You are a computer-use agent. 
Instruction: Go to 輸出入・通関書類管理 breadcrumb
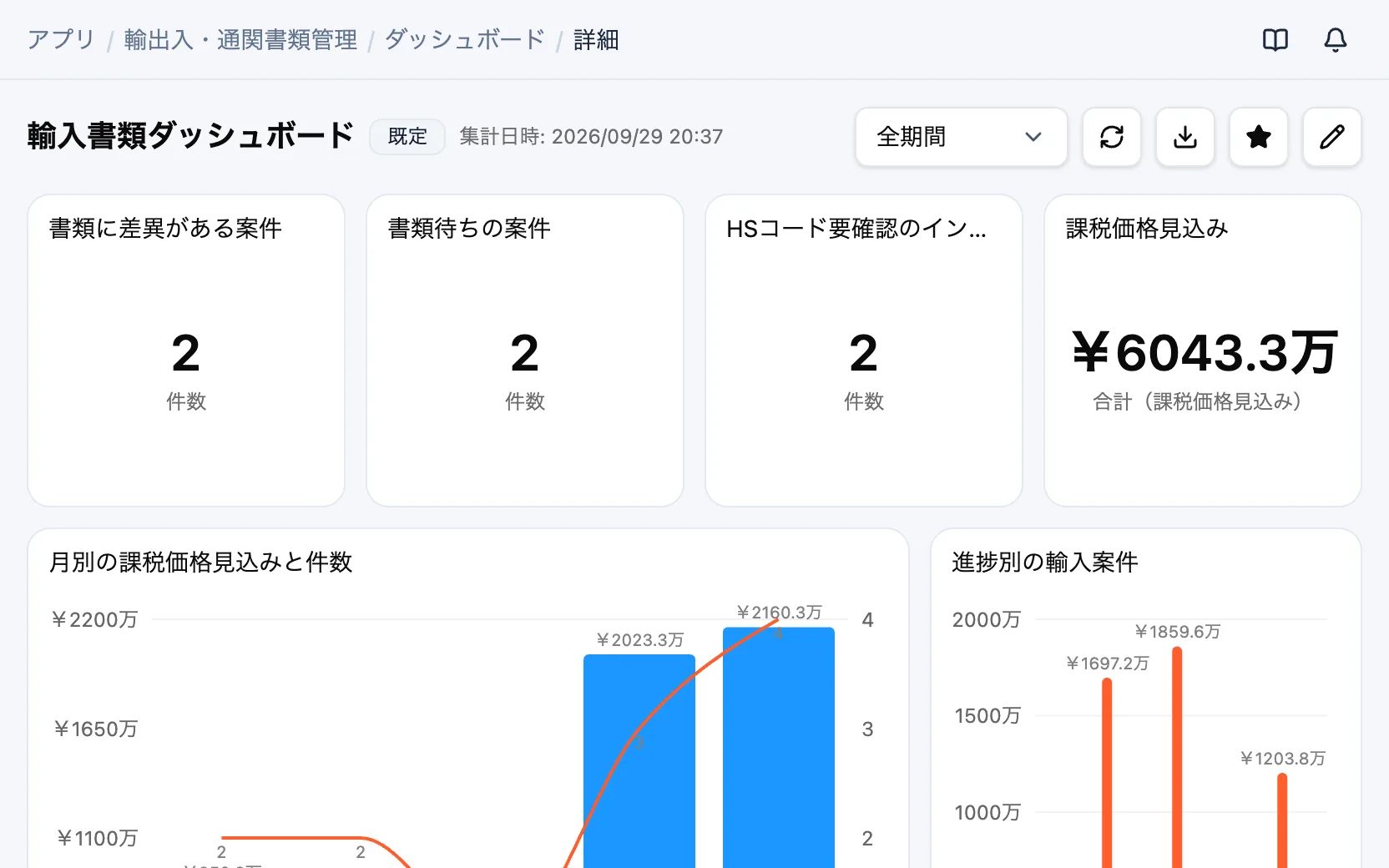click(x=240, y=40)
